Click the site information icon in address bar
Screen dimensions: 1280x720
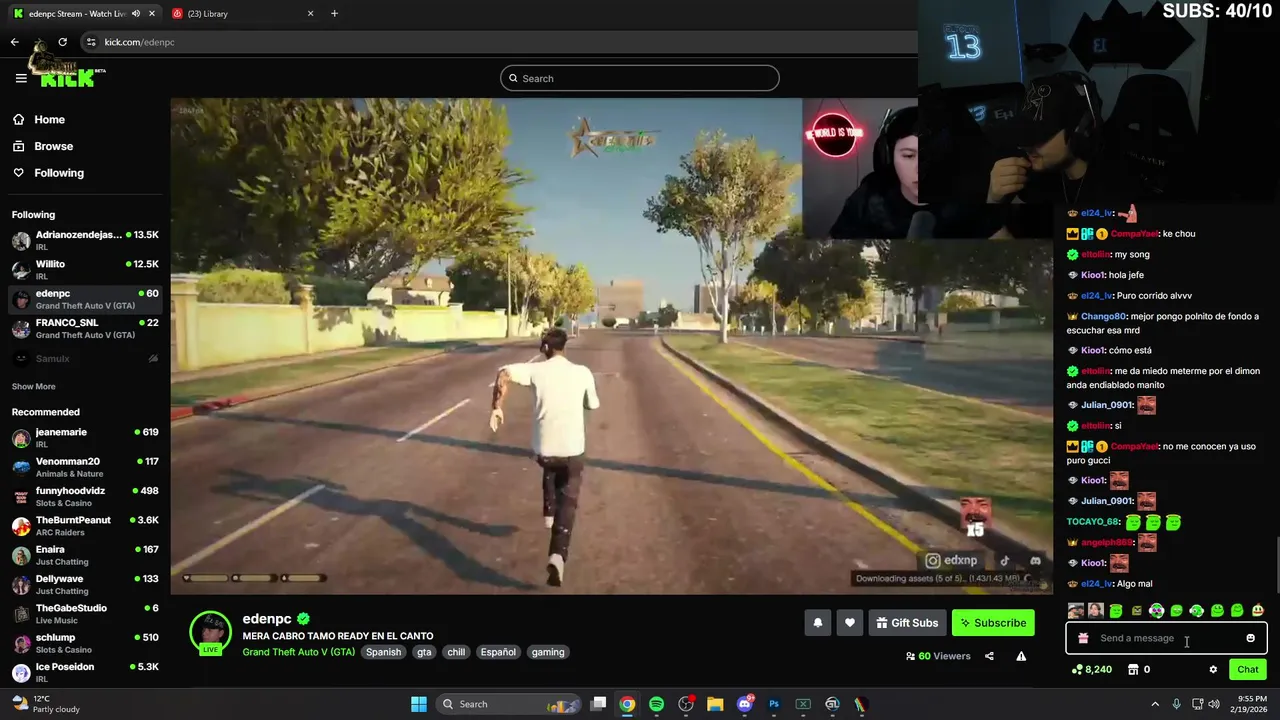(x=91, y=42)
